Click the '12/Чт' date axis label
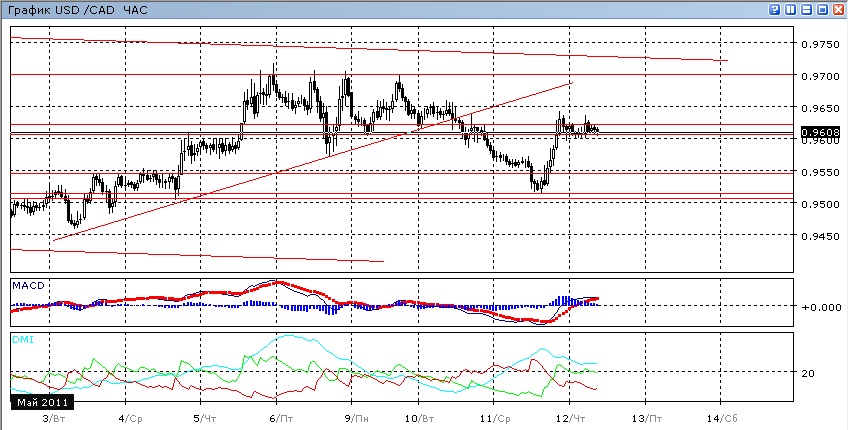 (572, 418)
